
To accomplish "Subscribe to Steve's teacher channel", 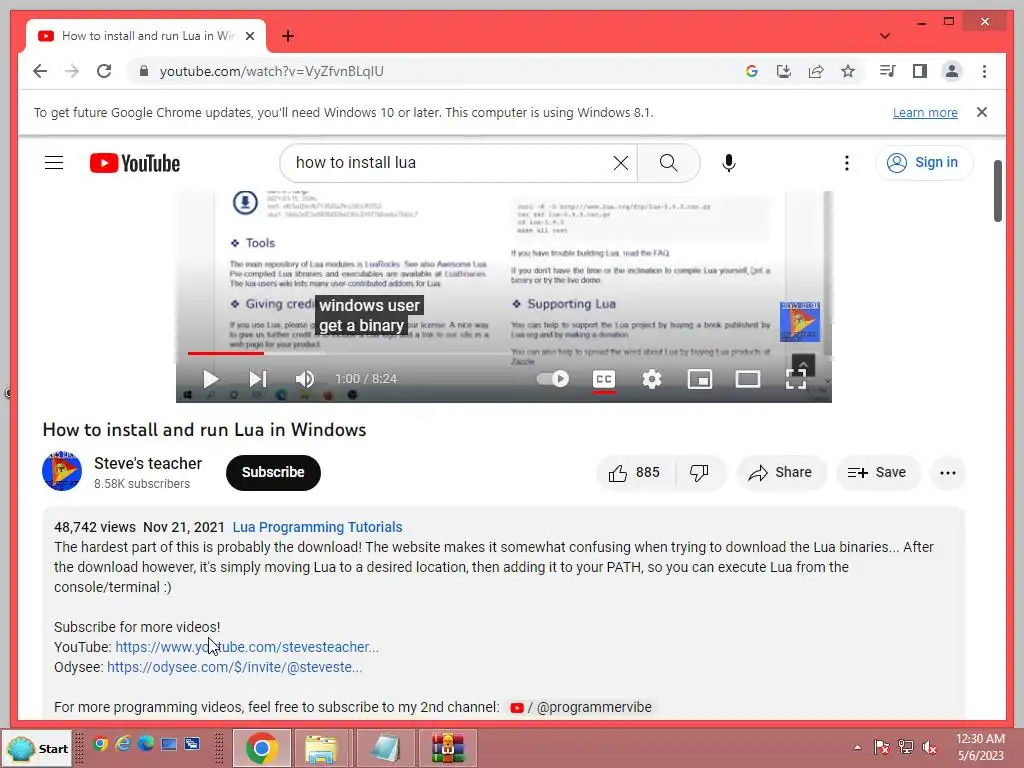I will 273,472.
